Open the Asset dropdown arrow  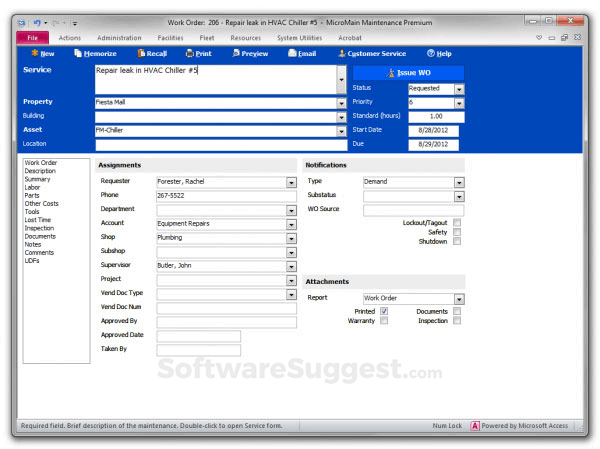pyautogui.click(x=341, y=131)
